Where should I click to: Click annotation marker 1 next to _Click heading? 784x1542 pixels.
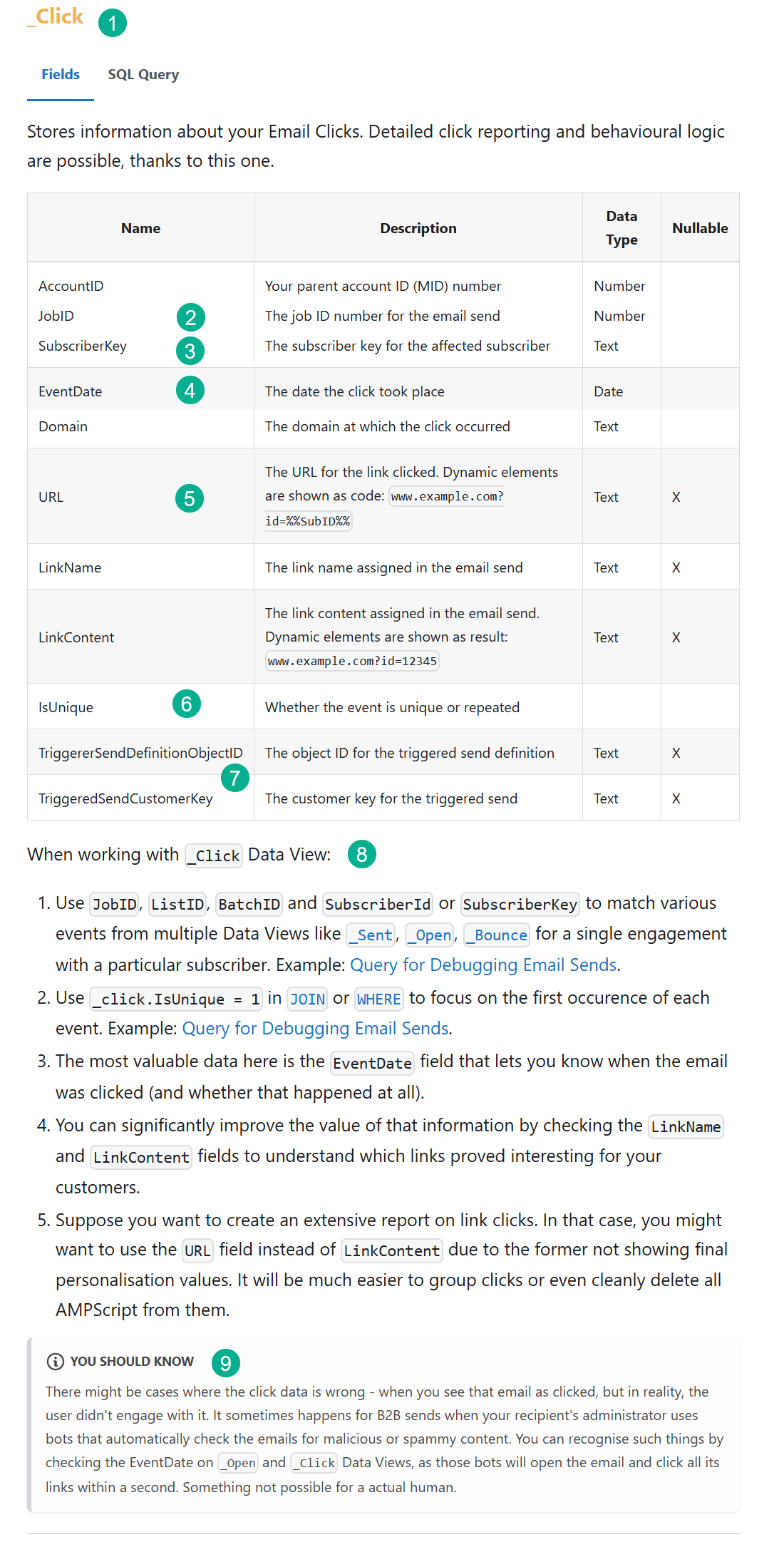click(113, 24)
